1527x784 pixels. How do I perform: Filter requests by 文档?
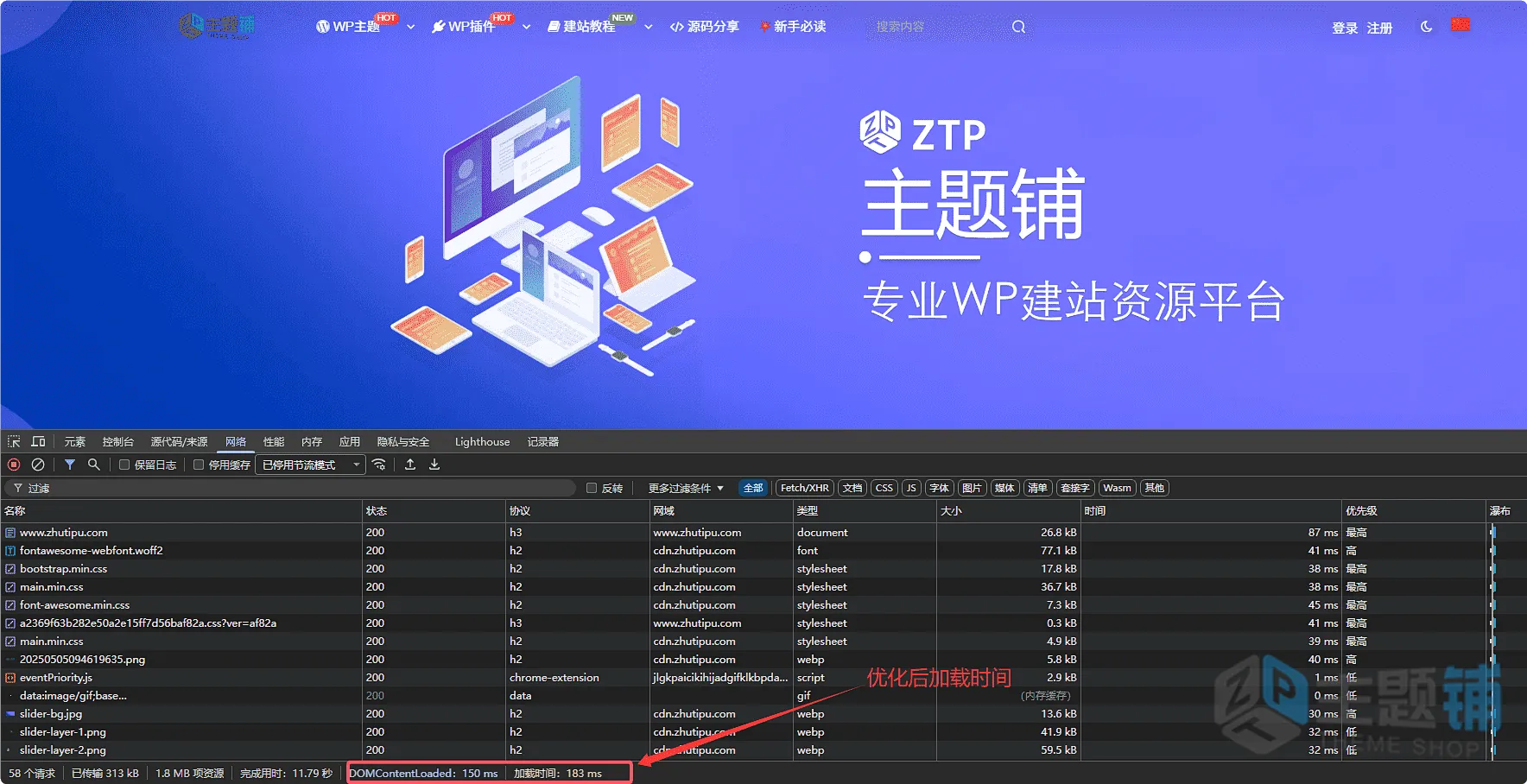(852, 488)
